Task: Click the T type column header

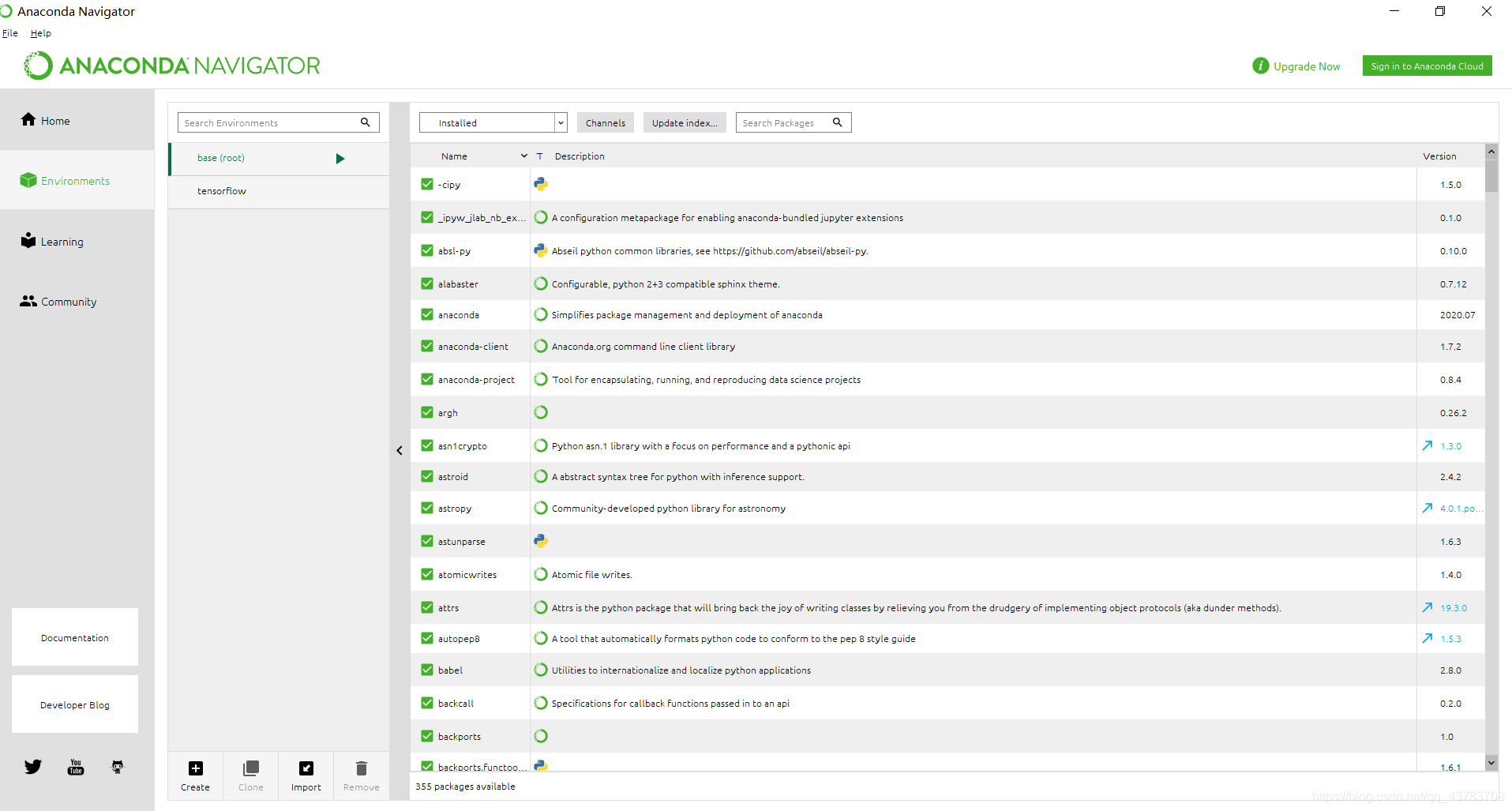Action: [540, 156]
